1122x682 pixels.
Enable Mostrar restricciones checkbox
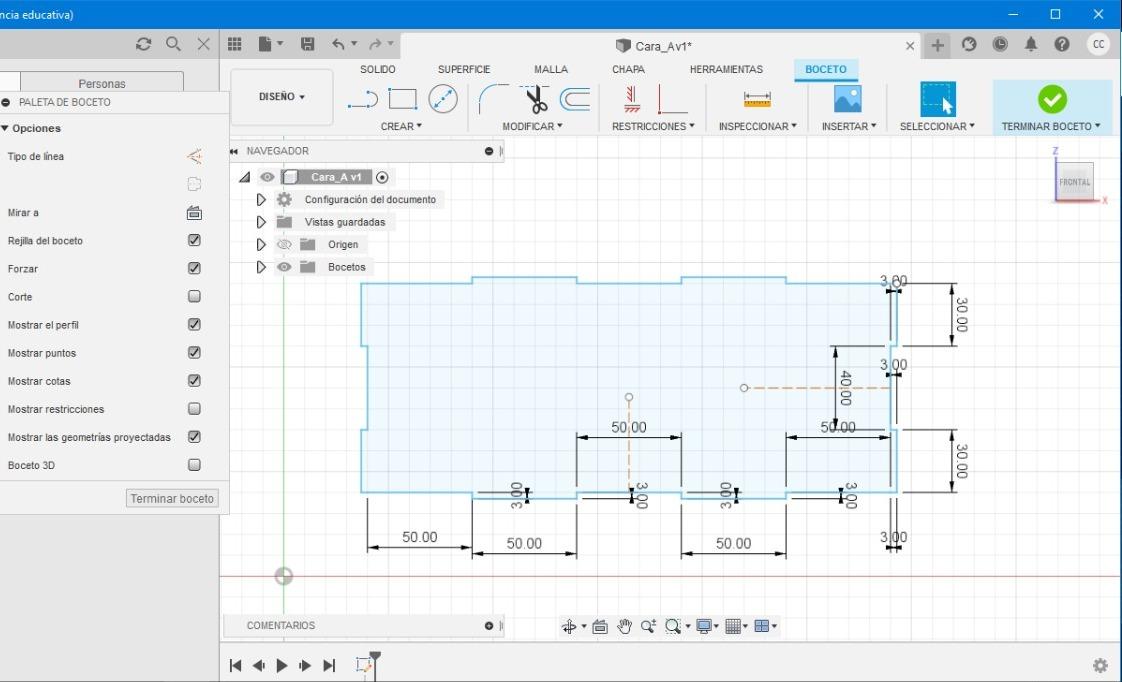[x=194, y=409]
